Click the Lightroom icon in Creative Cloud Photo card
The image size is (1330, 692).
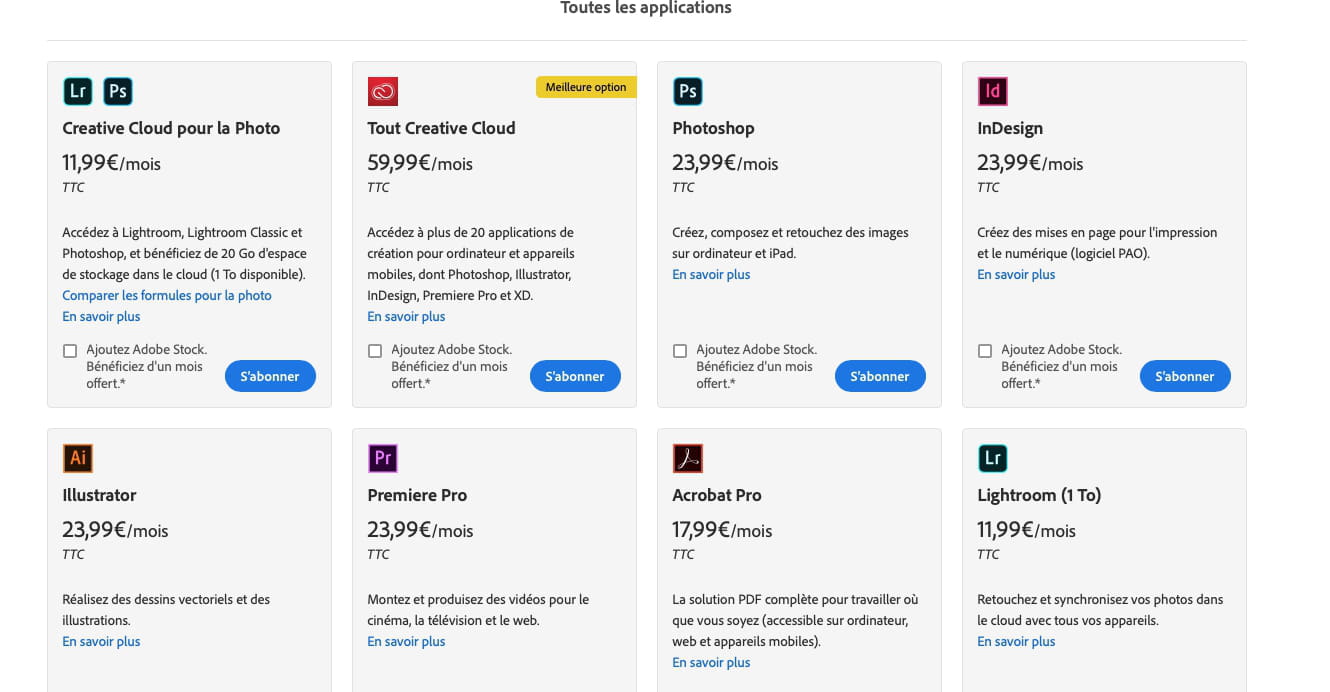pos(78,92)
